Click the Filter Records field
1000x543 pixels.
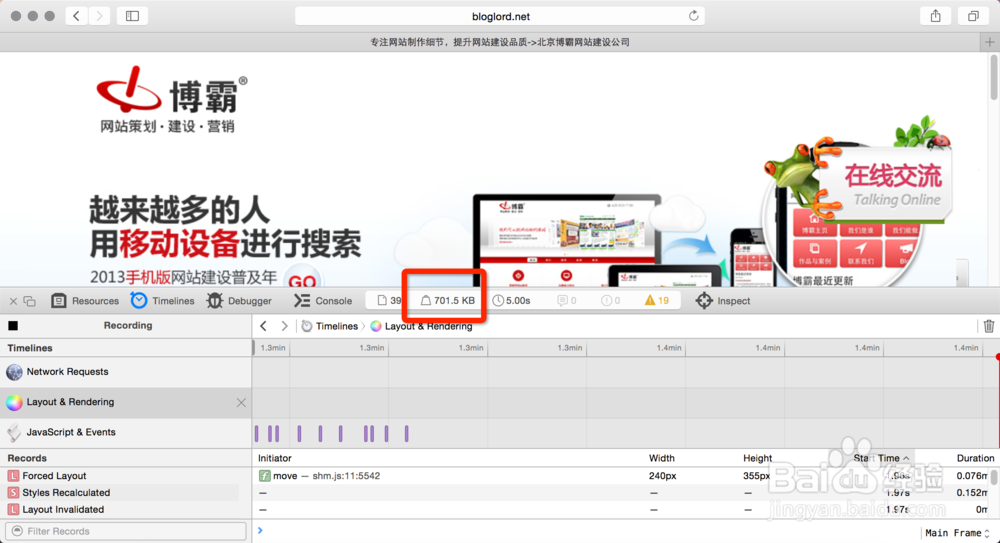click(x=126, y=531)
